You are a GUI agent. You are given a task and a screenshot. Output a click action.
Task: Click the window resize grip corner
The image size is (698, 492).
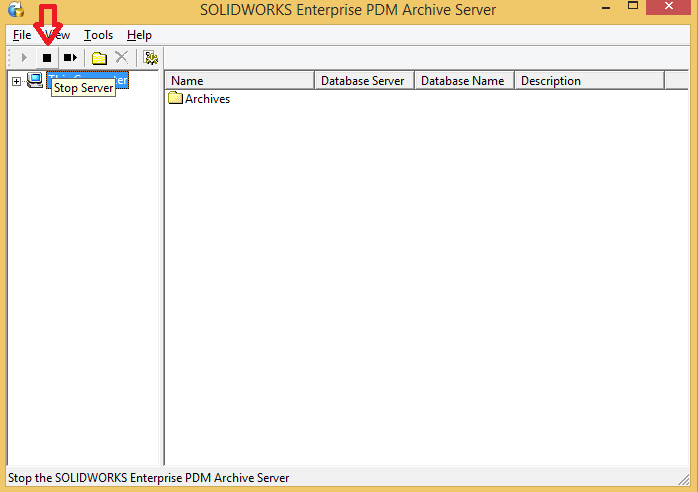684,480
